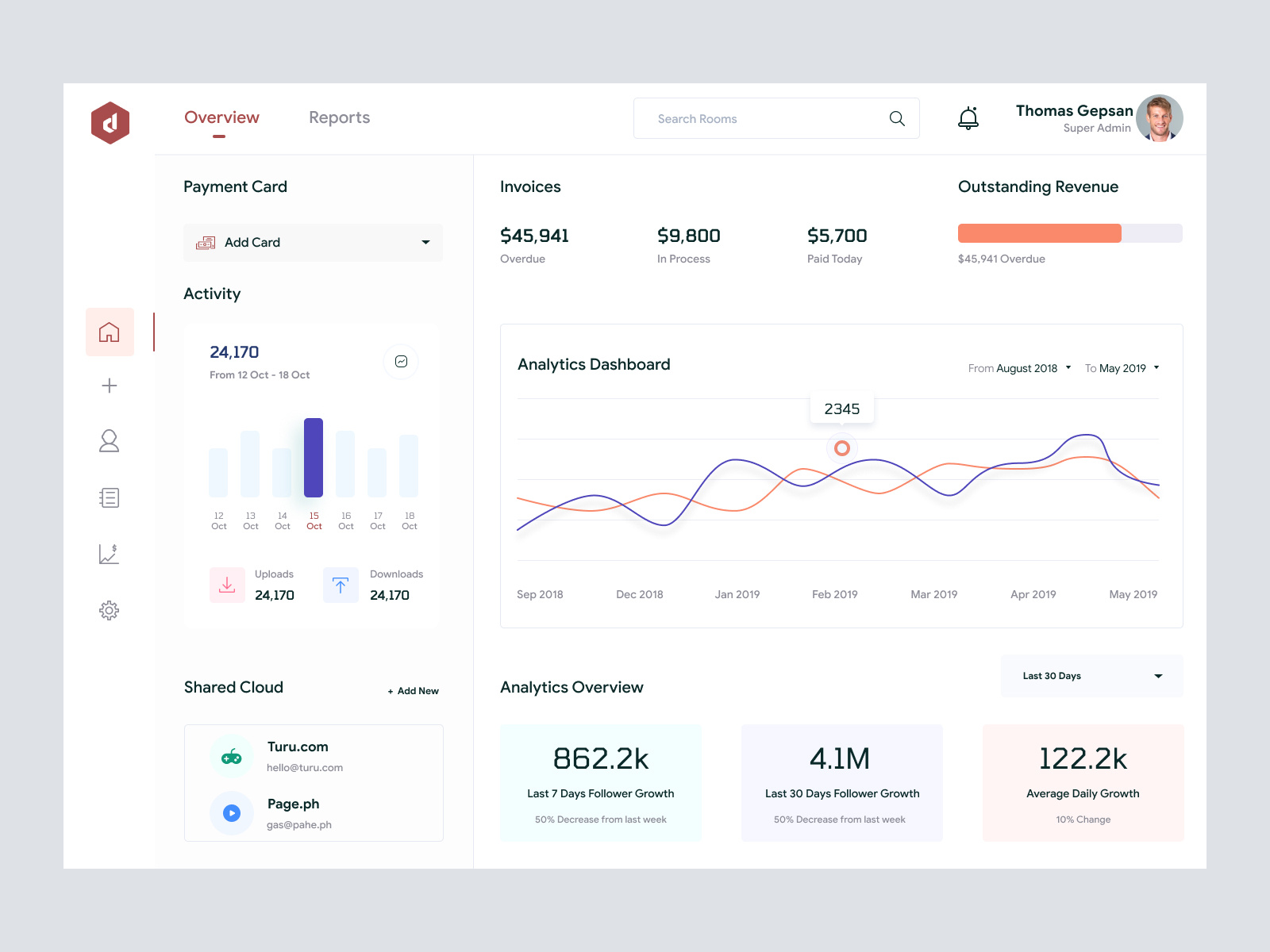The image size is (1270, 952).
Task: Select the home icon in the sidebar
Action: pyautogui.click(x=110, y=332)
